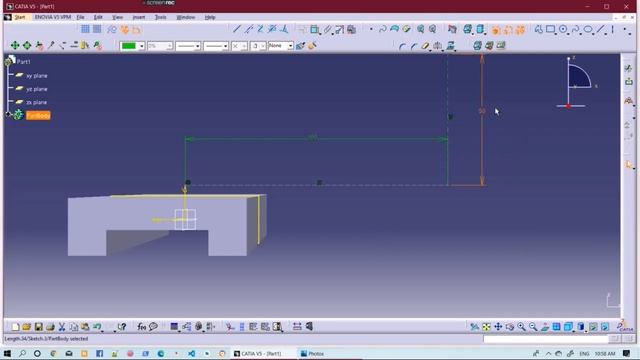This screenshot has width=640, height=360.
Task: Select the zx plane in tree
Action: [x=37, y=102]
